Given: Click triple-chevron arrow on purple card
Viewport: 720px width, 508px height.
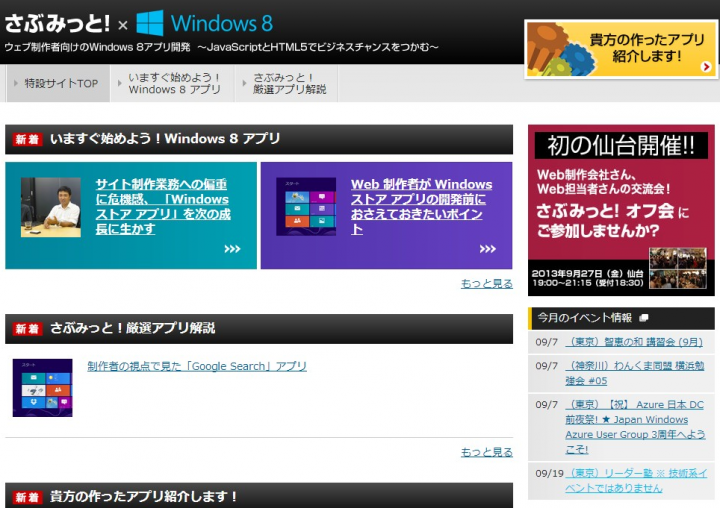Looking at the screenshot, I should [x=488, y=249].
